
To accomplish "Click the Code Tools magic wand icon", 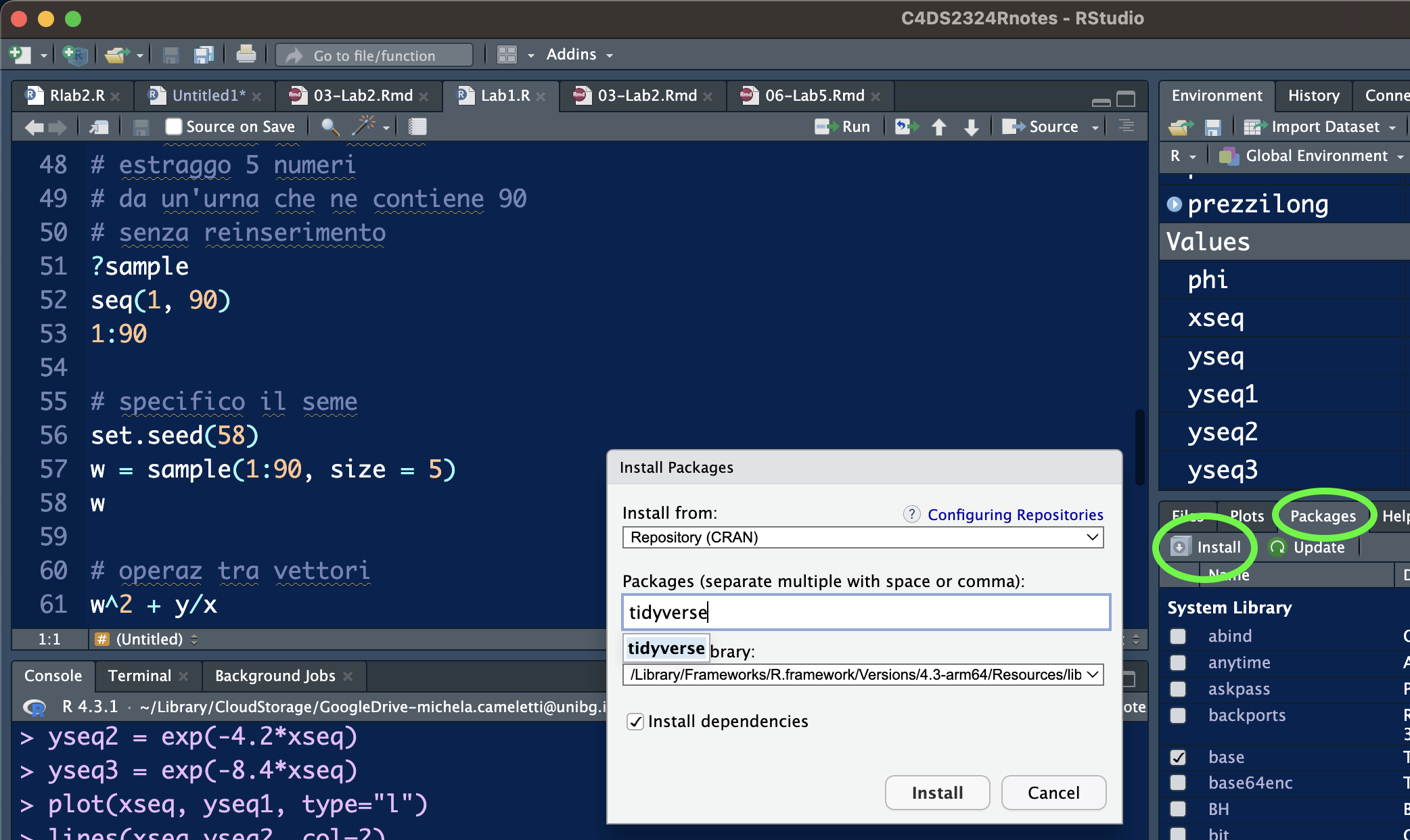I will pyautogui.click(x=364, y=125).
